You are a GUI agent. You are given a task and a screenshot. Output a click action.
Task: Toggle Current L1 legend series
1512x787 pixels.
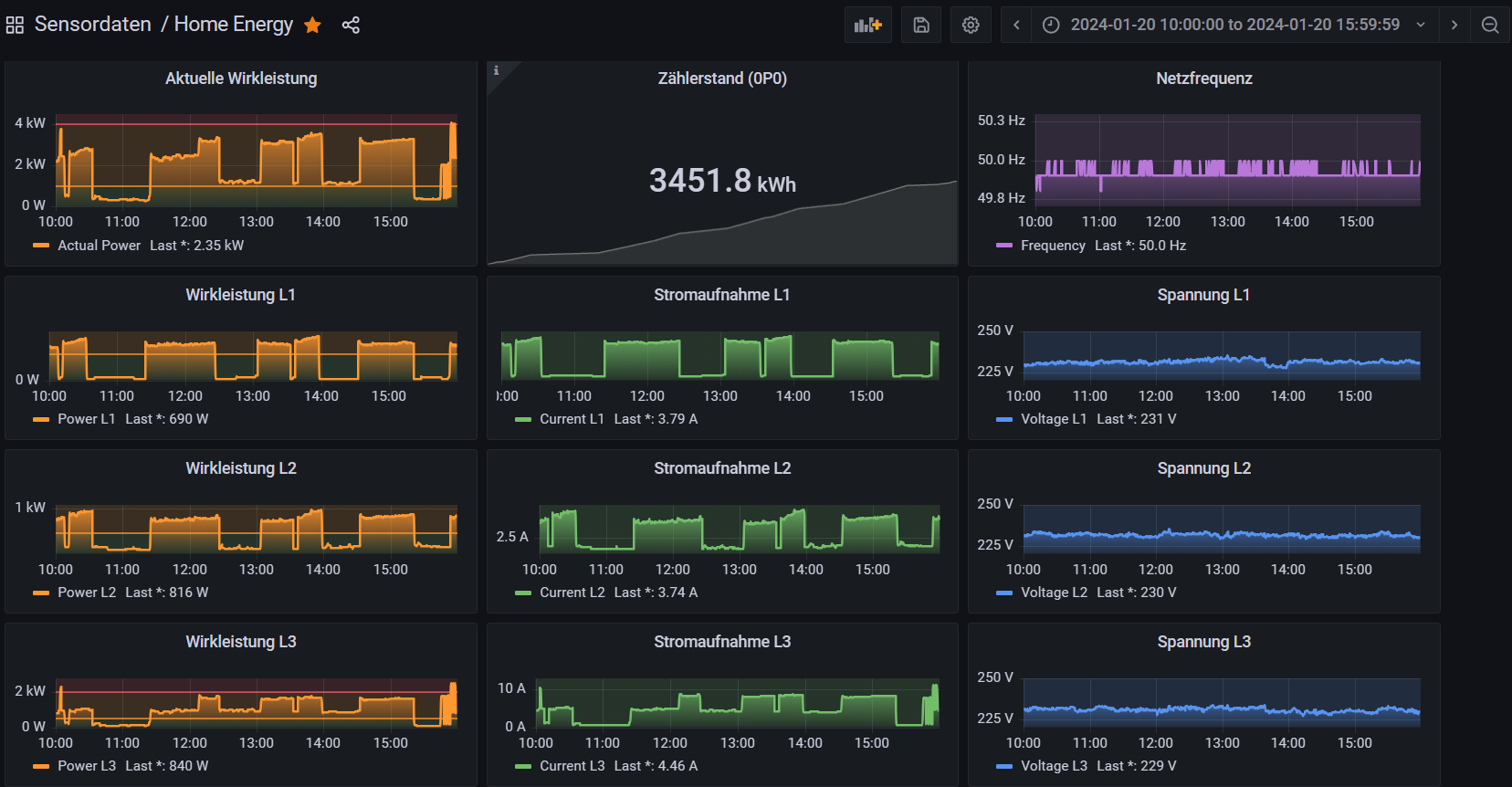point(572,419)
